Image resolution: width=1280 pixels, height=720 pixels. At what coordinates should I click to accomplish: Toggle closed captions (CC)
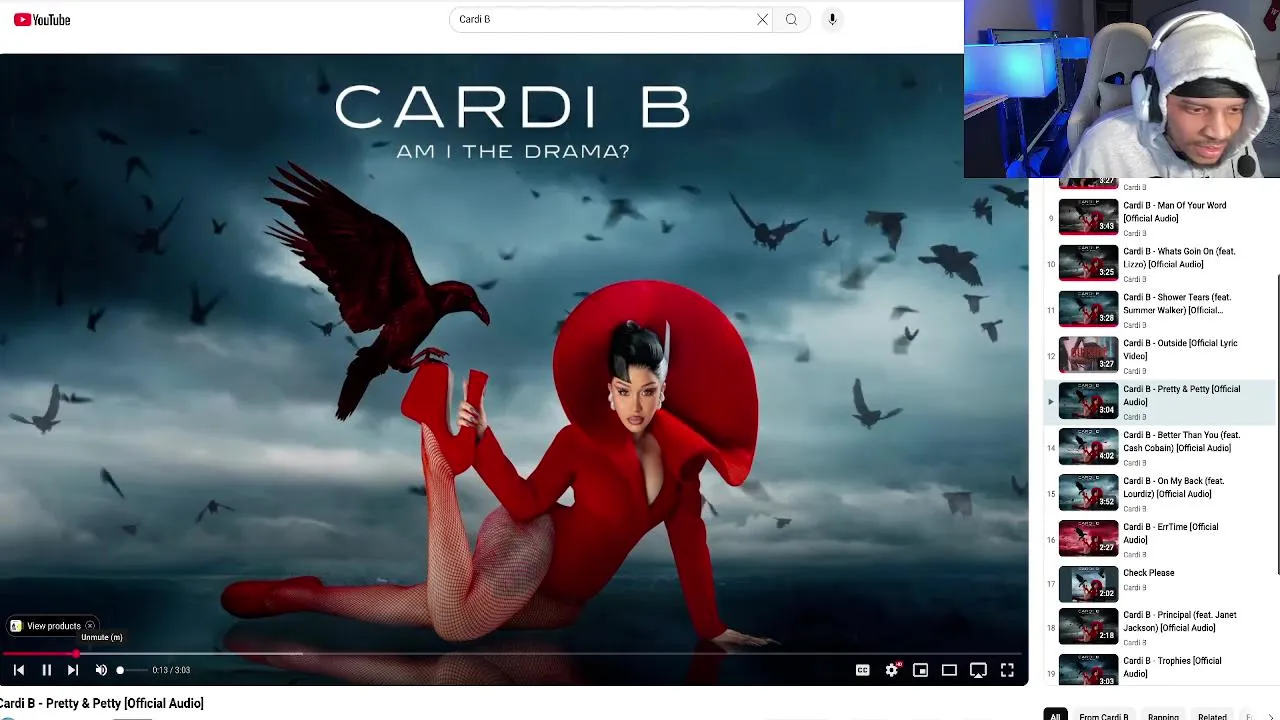pyautogui.click(x=862, y=670)
